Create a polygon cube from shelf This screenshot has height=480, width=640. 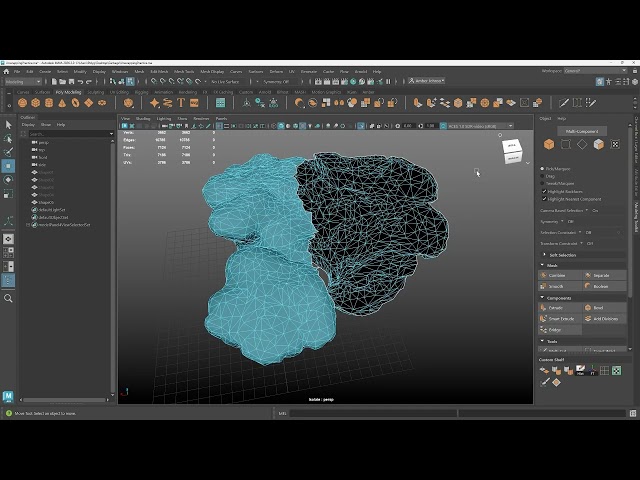point(36,103)
